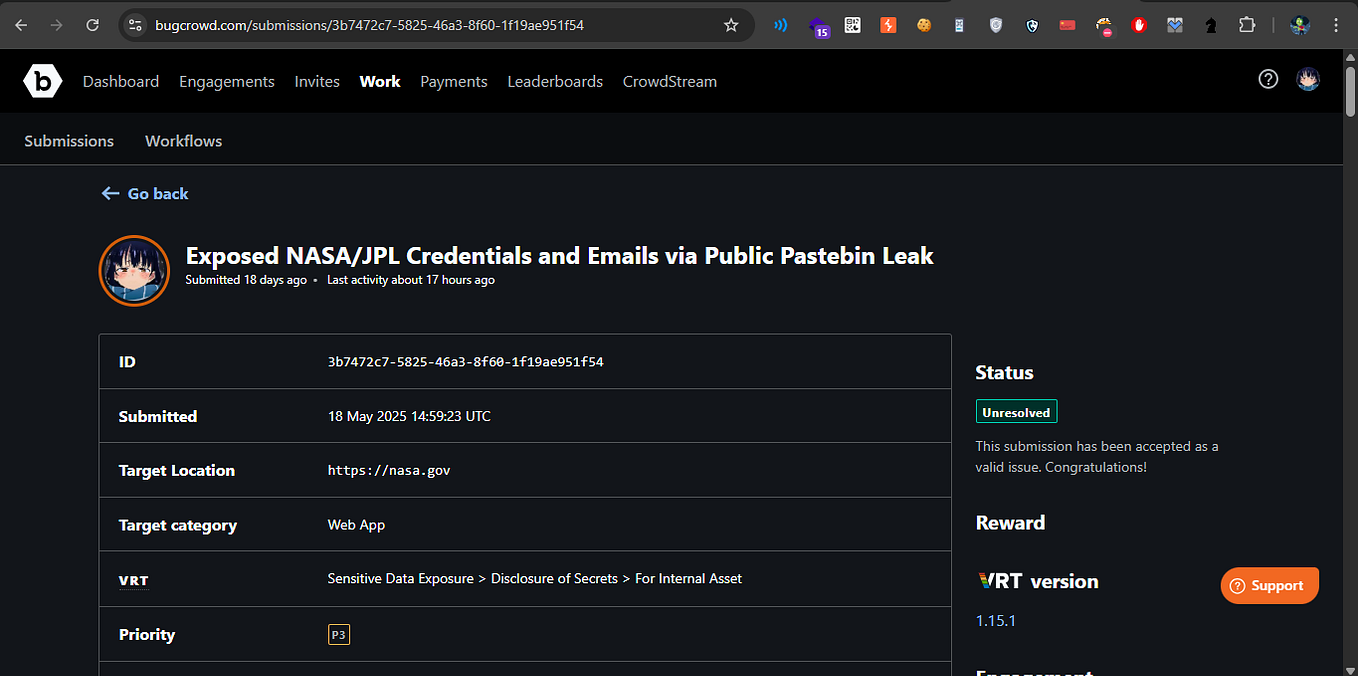Open the Chrome three-dot menu
1358x676 pixels.
[1336, 25]
